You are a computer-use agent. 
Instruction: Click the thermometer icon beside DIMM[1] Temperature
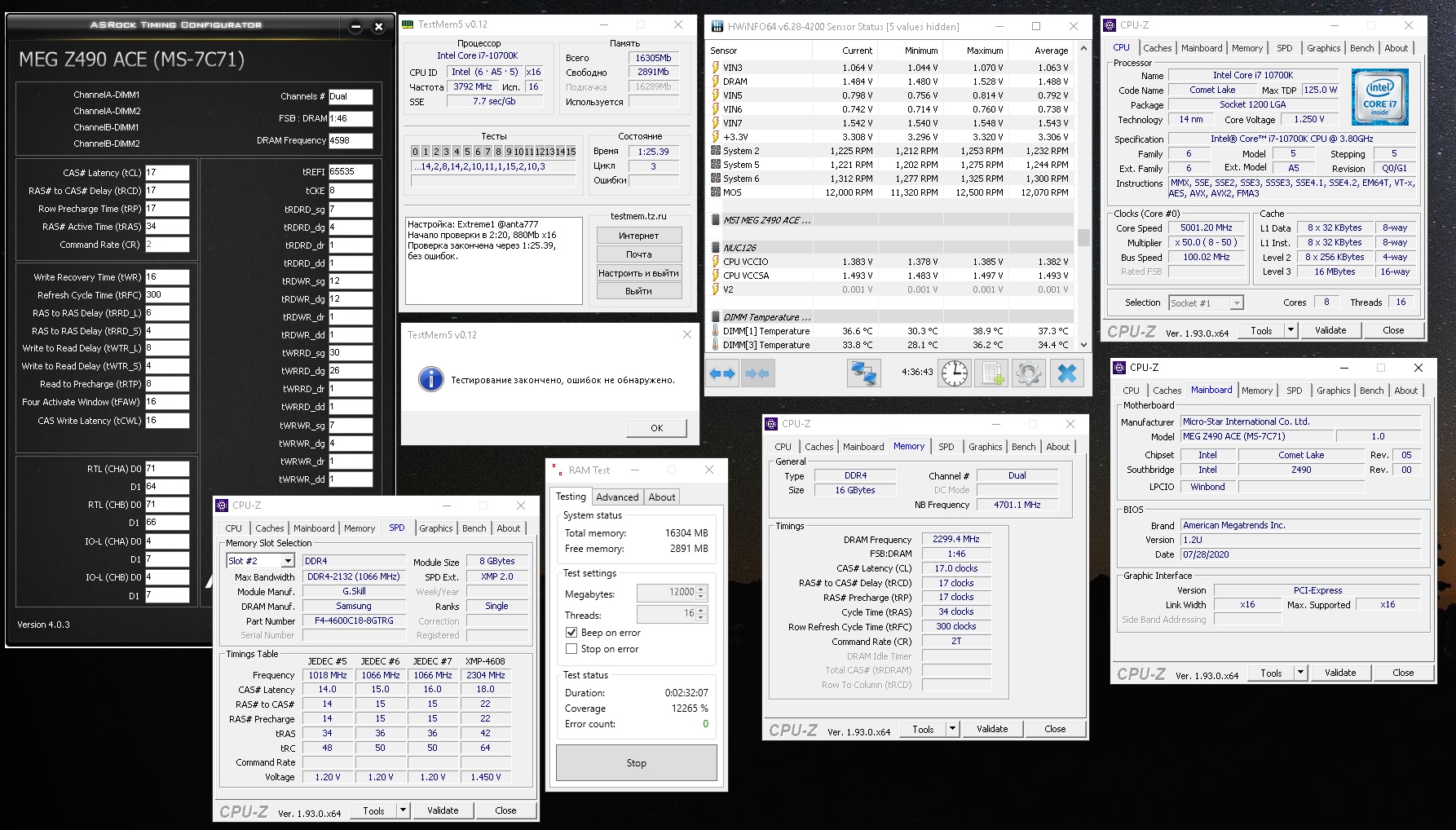(x=716, y=331)
